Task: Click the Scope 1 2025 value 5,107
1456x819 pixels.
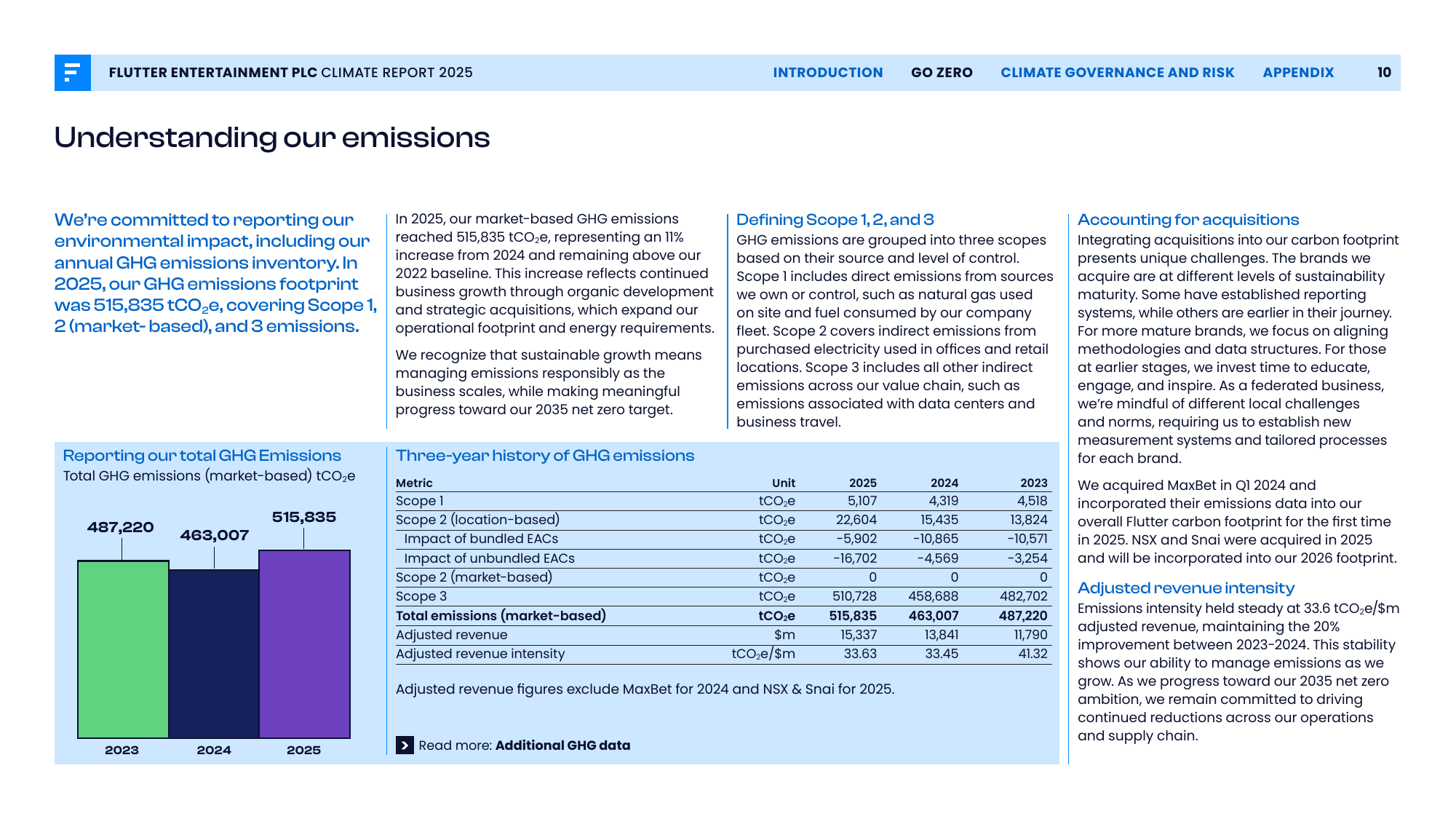Action: 862,501
